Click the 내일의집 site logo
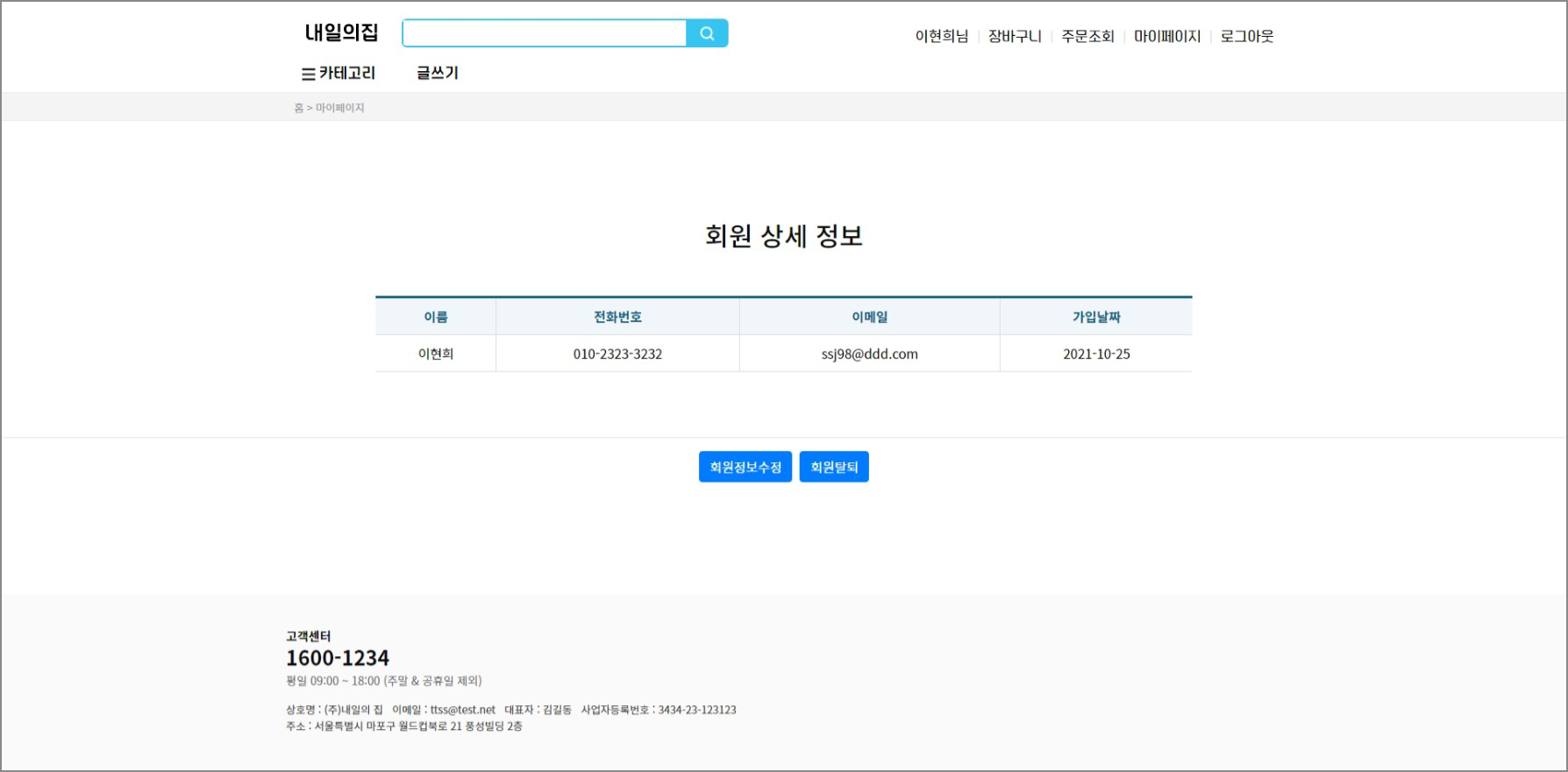The width and height of the screenshot is (1568, 772). pyautogui.click(x=341, y=32)
